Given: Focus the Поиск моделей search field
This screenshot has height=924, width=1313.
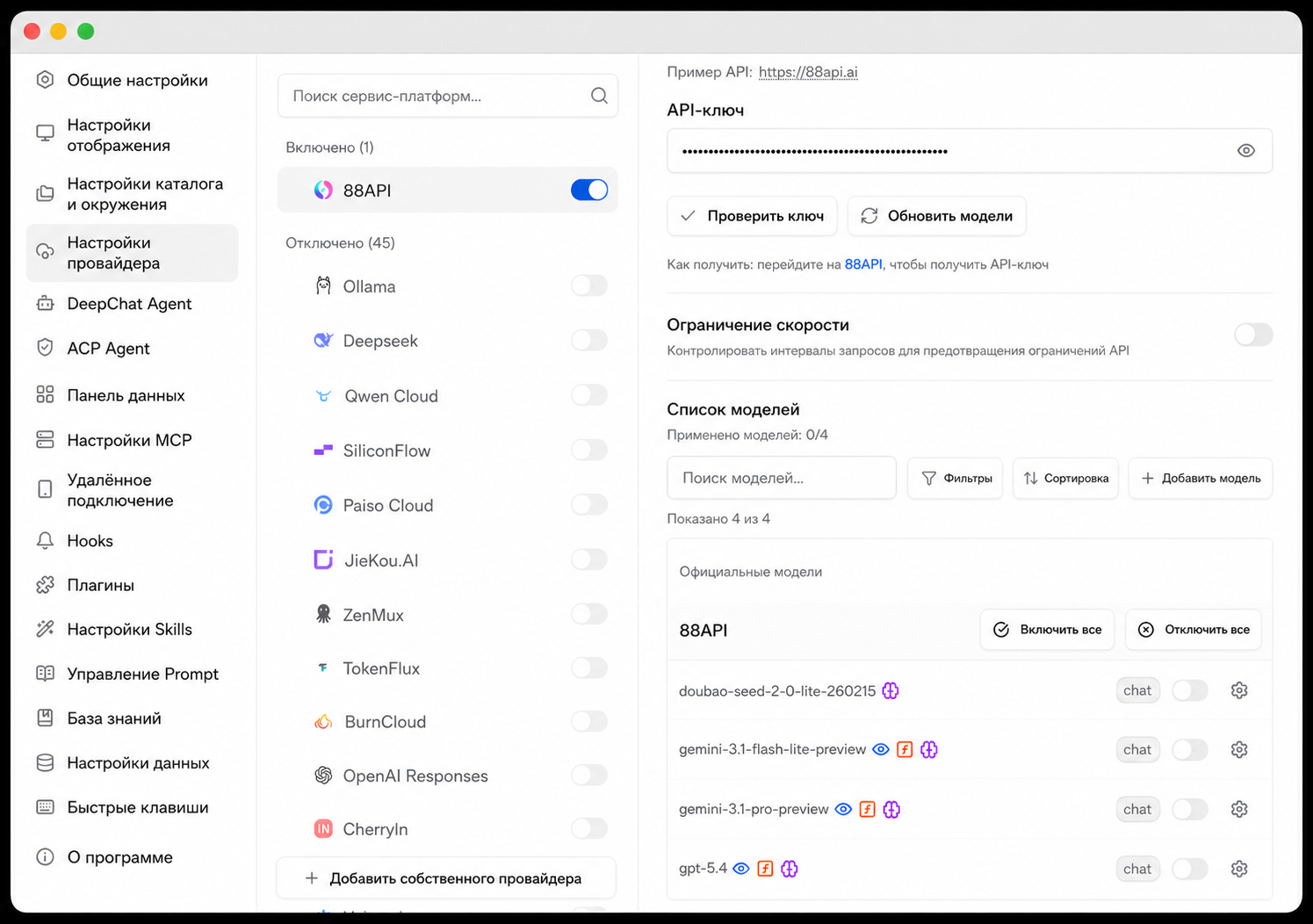Looking at the screenshot, I should [782, 478].
